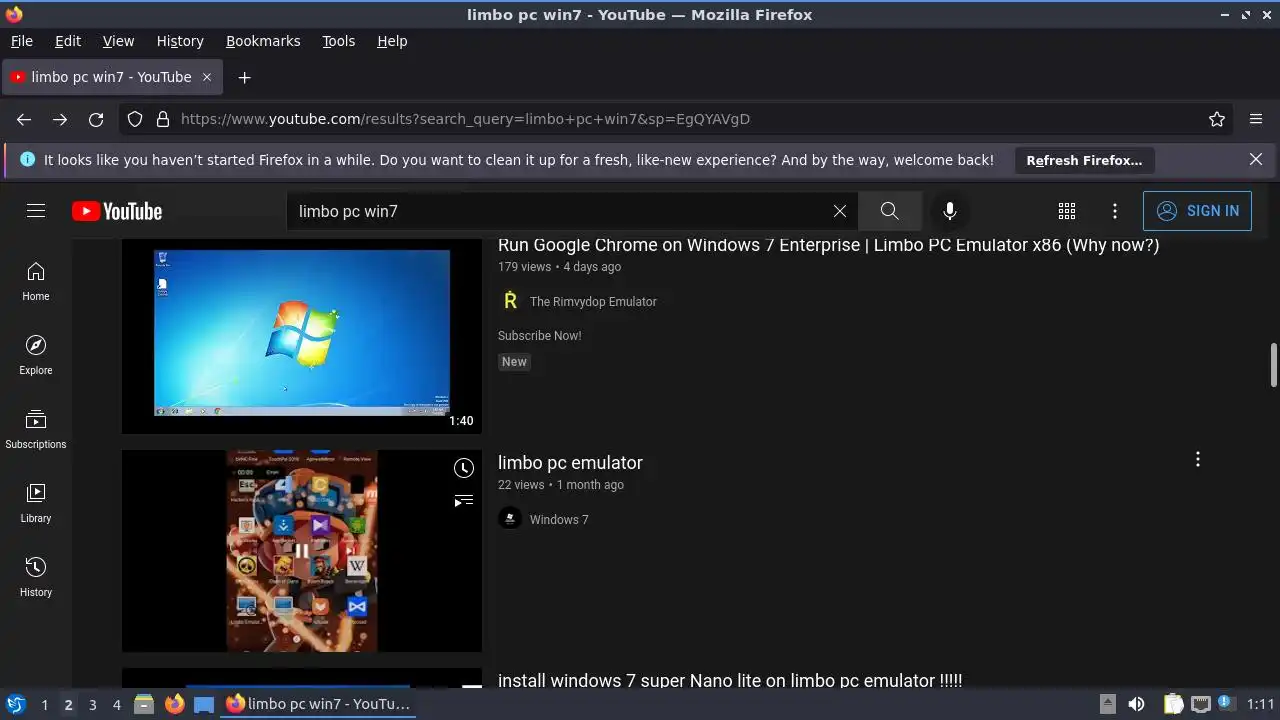The width and height of the screenshot is (1280, 720).
Task: Open Library in the sidebar
Action: coord(36,503)
